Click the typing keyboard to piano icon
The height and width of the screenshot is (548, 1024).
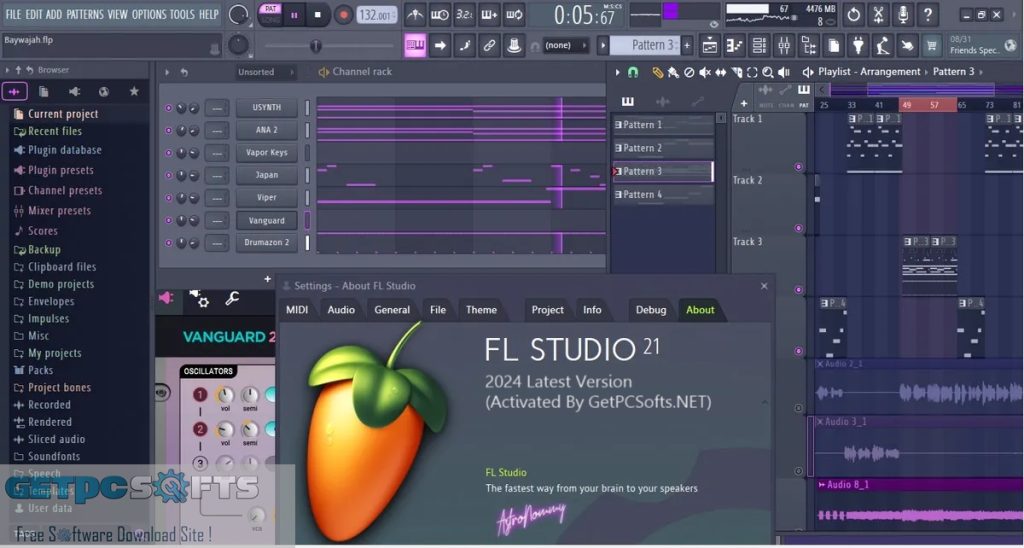pyautogui.click(x=415, y=45)
